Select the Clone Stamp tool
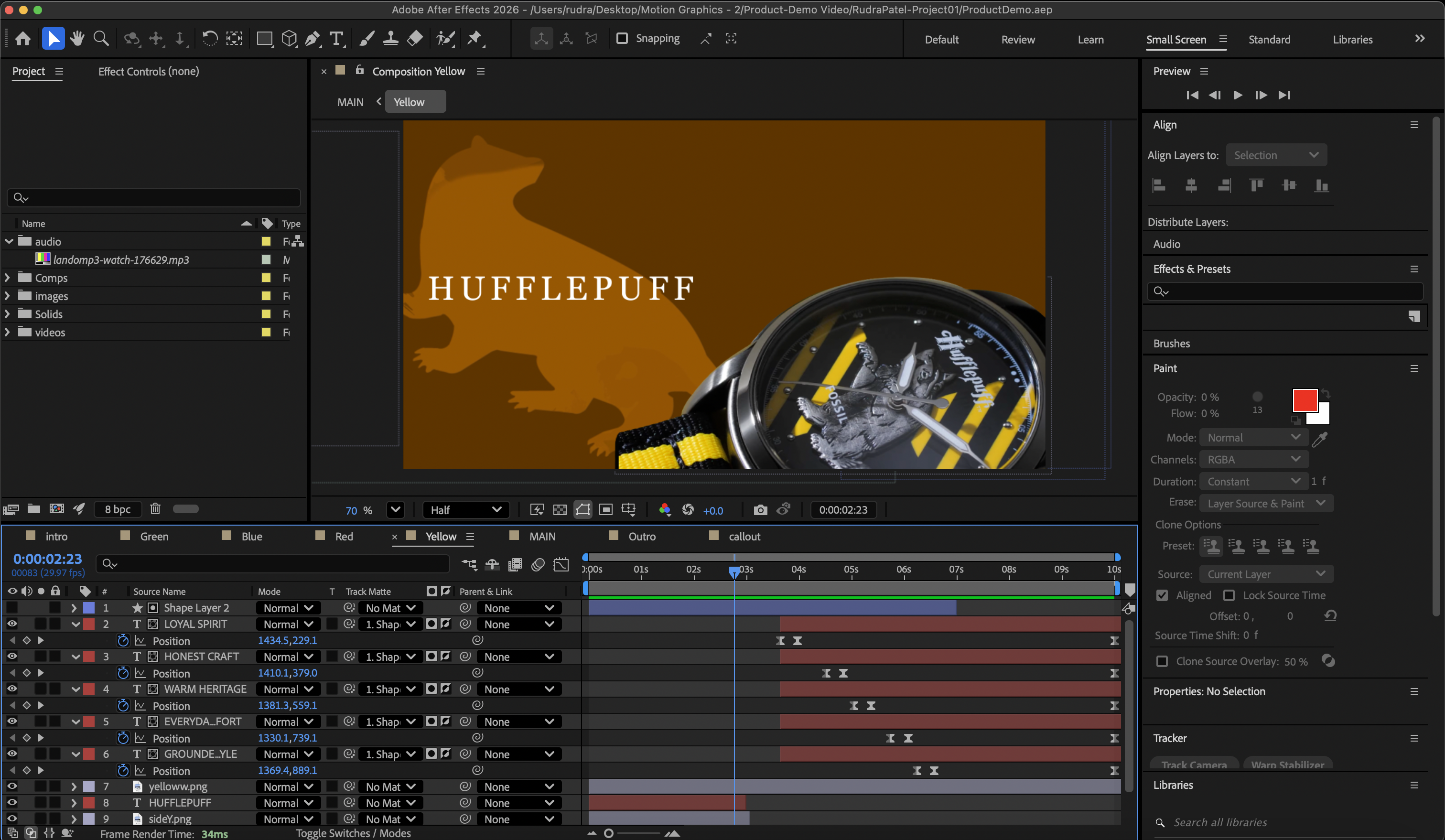Screen dimensions: 1445x840 [x=390, y=38]
